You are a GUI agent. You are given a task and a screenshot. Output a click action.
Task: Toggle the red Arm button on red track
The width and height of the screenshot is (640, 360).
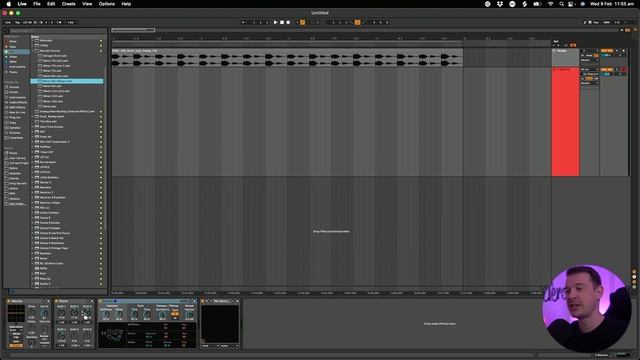624,70
